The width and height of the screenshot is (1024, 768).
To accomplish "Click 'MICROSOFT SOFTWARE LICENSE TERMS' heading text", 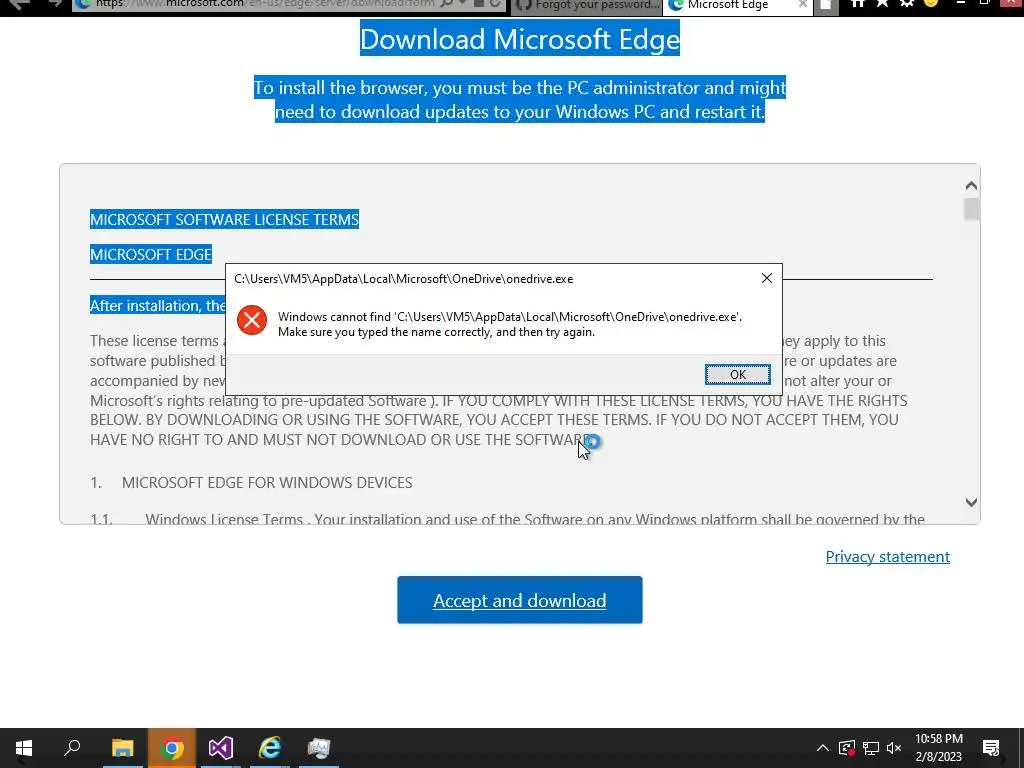I will pos(224,219).
